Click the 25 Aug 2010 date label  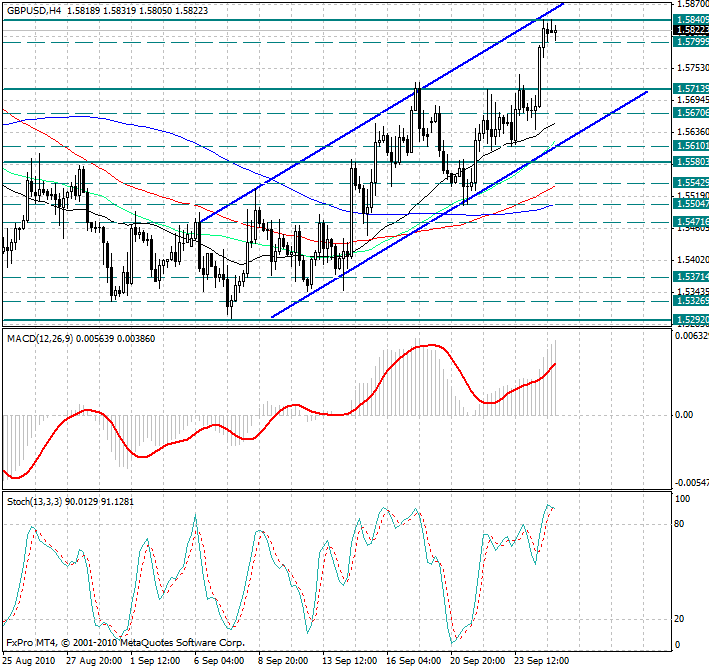(29, 660)
